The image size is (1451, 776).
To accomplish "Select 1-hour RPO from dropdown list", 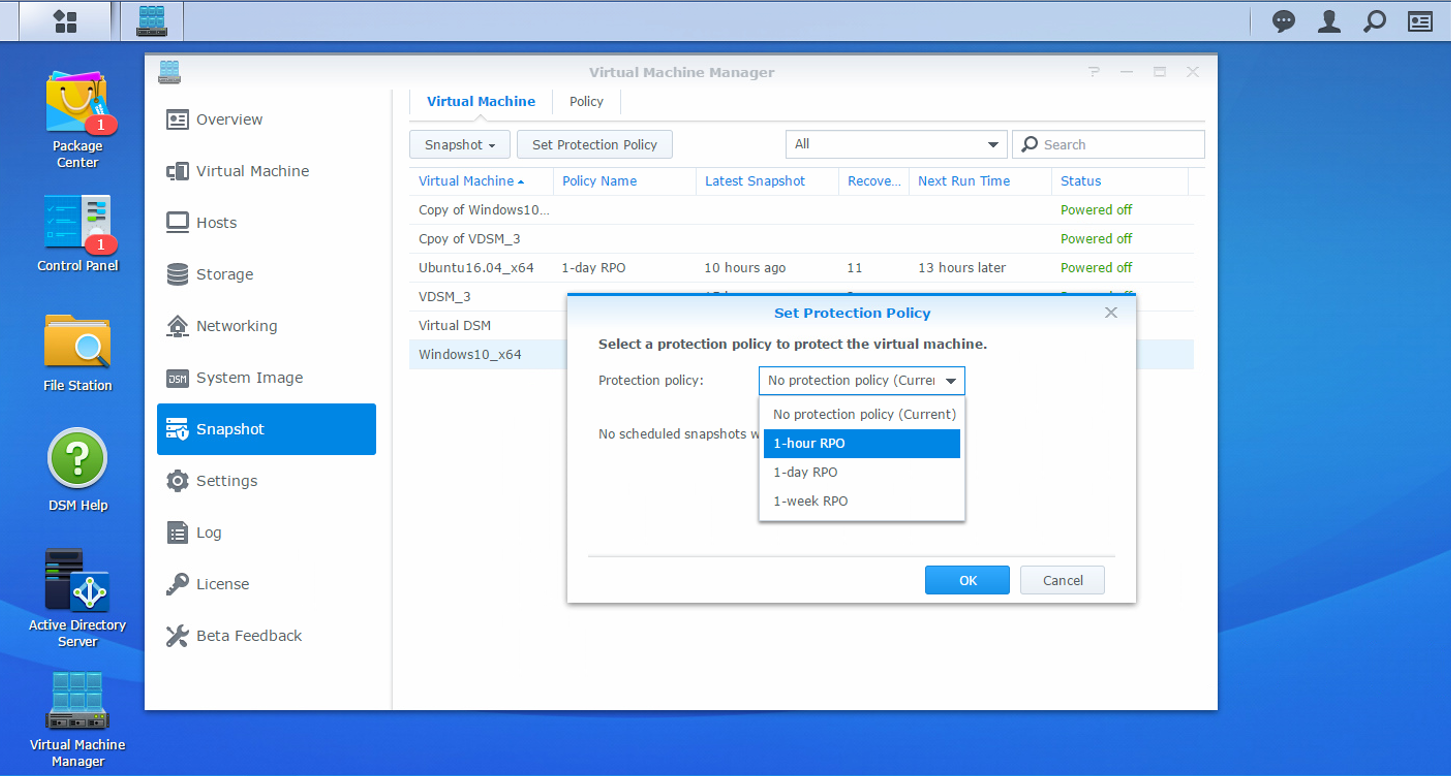I will pyautogui.click(x=861, y=444).
